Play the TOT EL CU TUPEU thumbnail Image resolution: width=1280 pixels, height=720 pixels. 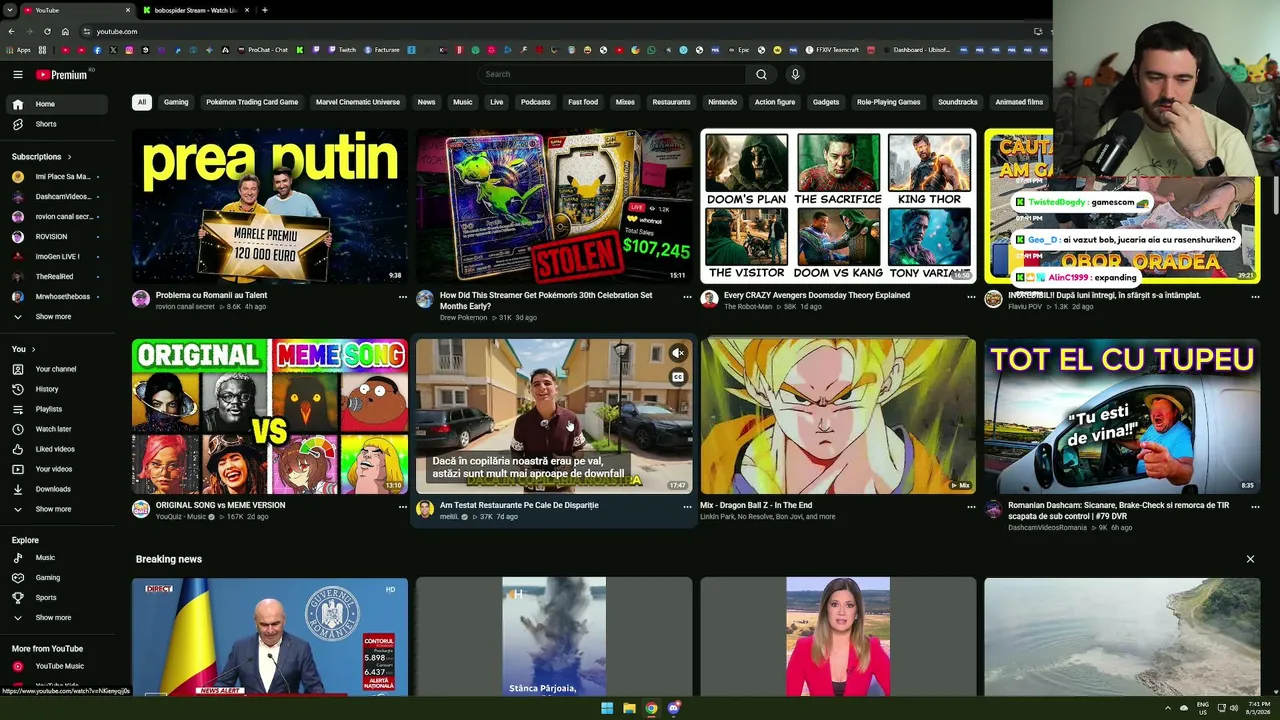point(1122,416)
